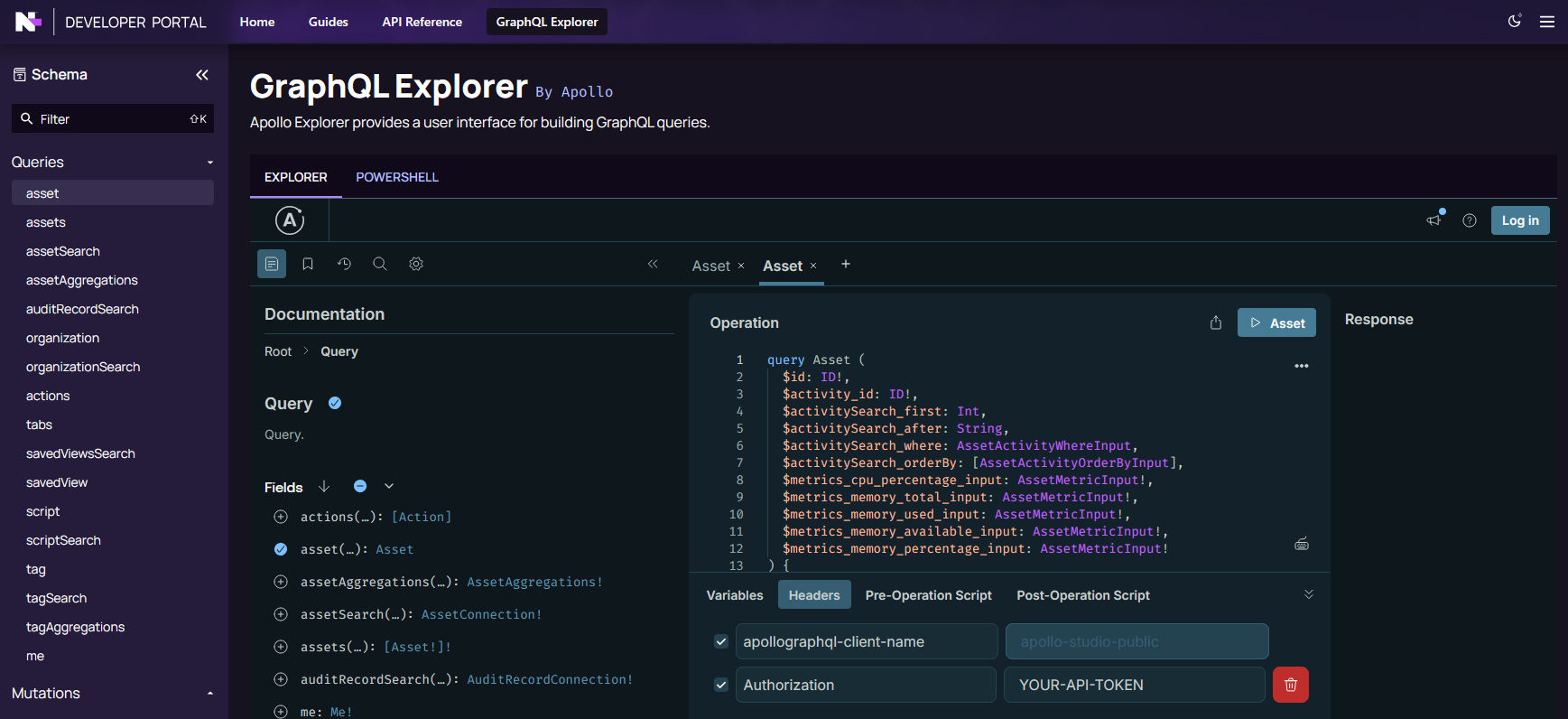Switch to the POWERSHELL tab
Viewport: 1568px width, 719px height.
tap(396, 177)
